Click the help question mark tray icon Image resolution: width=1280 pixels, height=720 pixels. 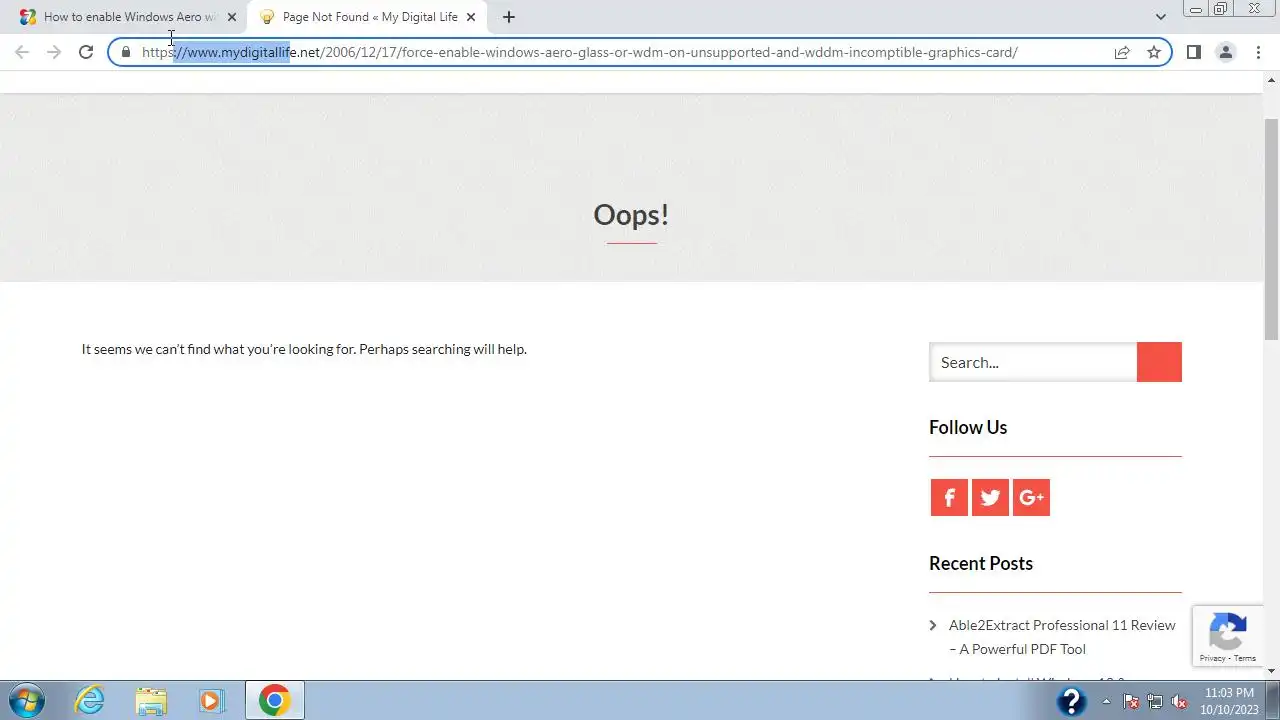[1071, 701]
